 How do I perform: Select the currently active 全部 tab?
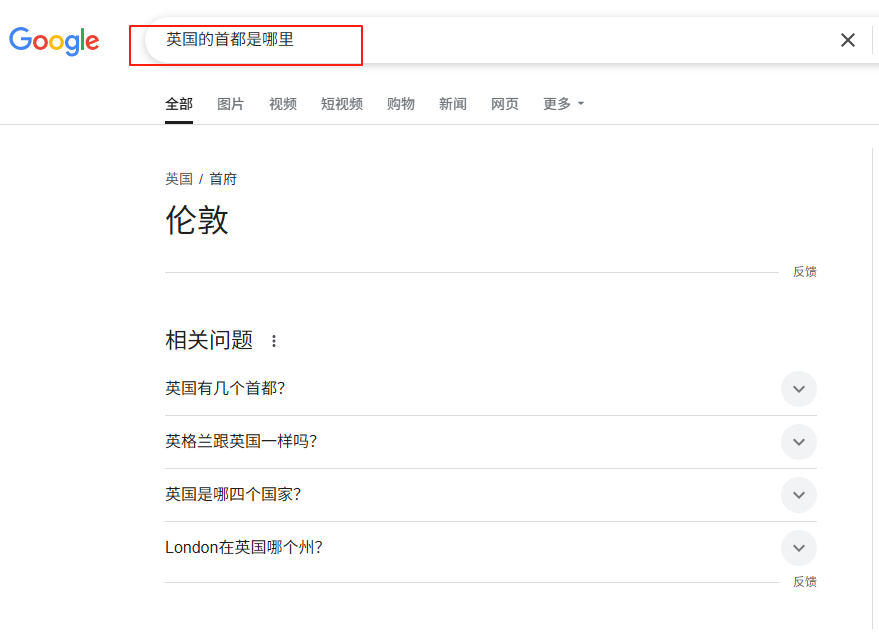click(179, 103)
